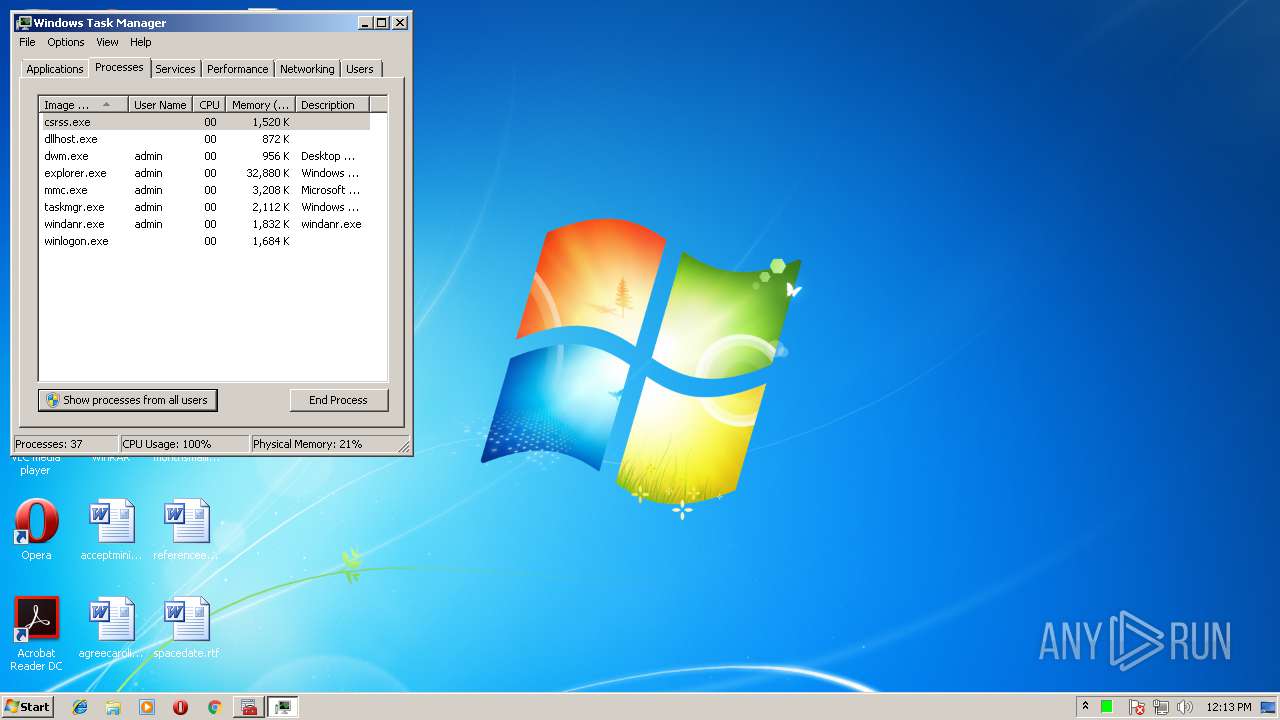Sort by the Image Name column
The image size is (1280, 720).
[x=84, y=105]
